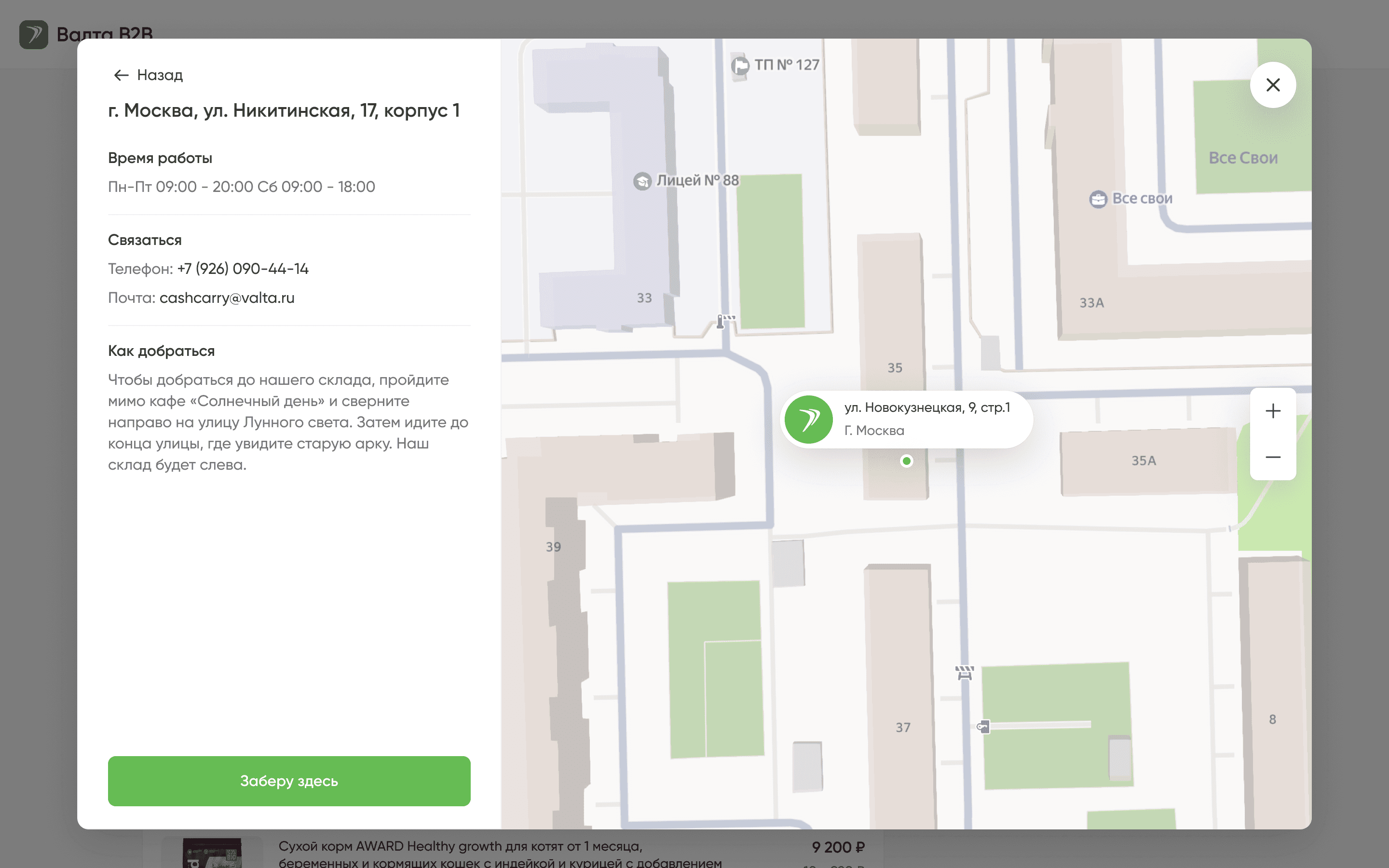Click the green location dot on map
The height and width of the screenshot is (868, 1389).
(x=906, y=461)
